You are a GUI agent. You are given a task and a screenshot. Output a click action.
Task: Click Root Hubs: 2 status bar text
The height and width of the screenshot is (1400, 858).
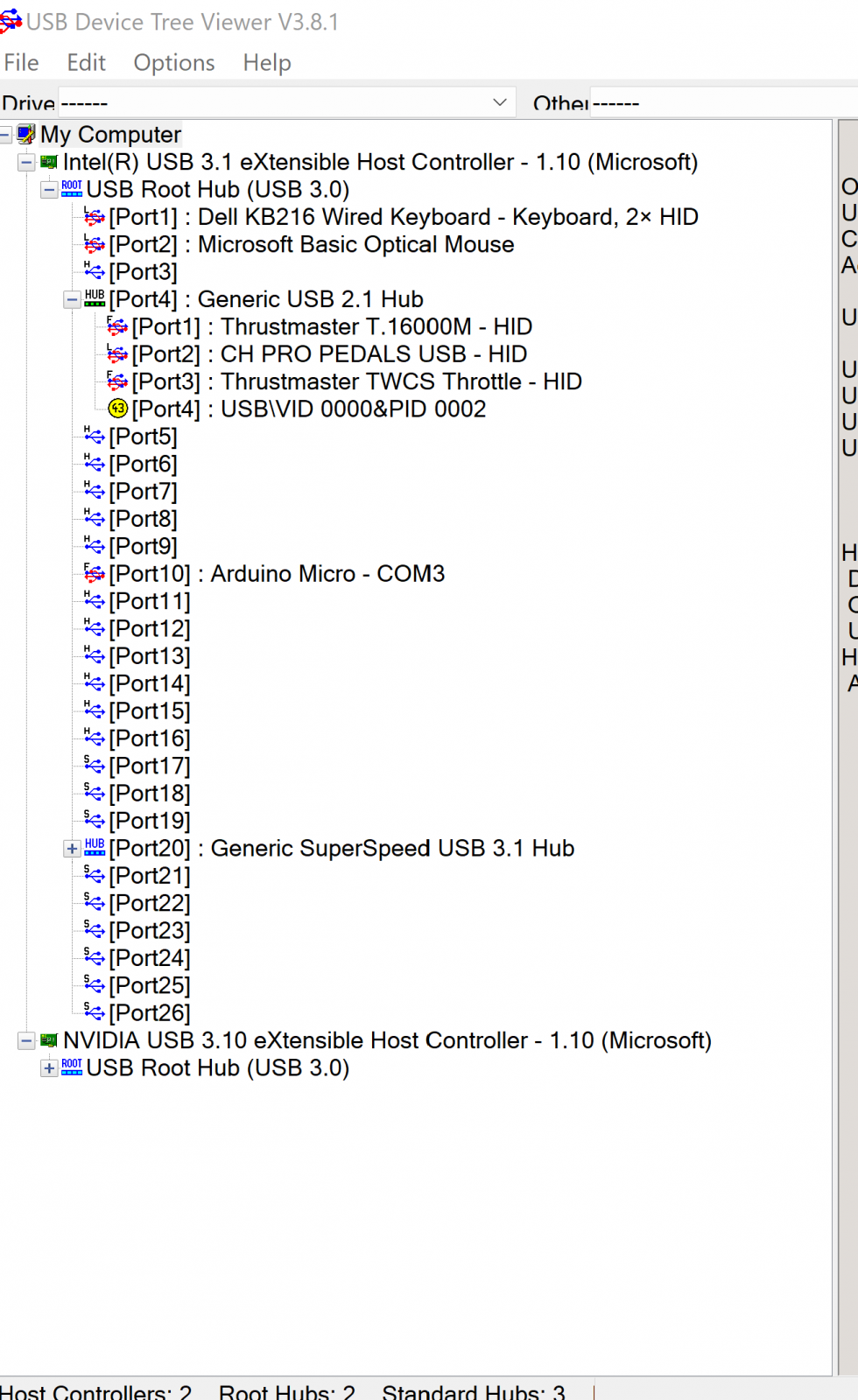click(x=287, y=1391)
